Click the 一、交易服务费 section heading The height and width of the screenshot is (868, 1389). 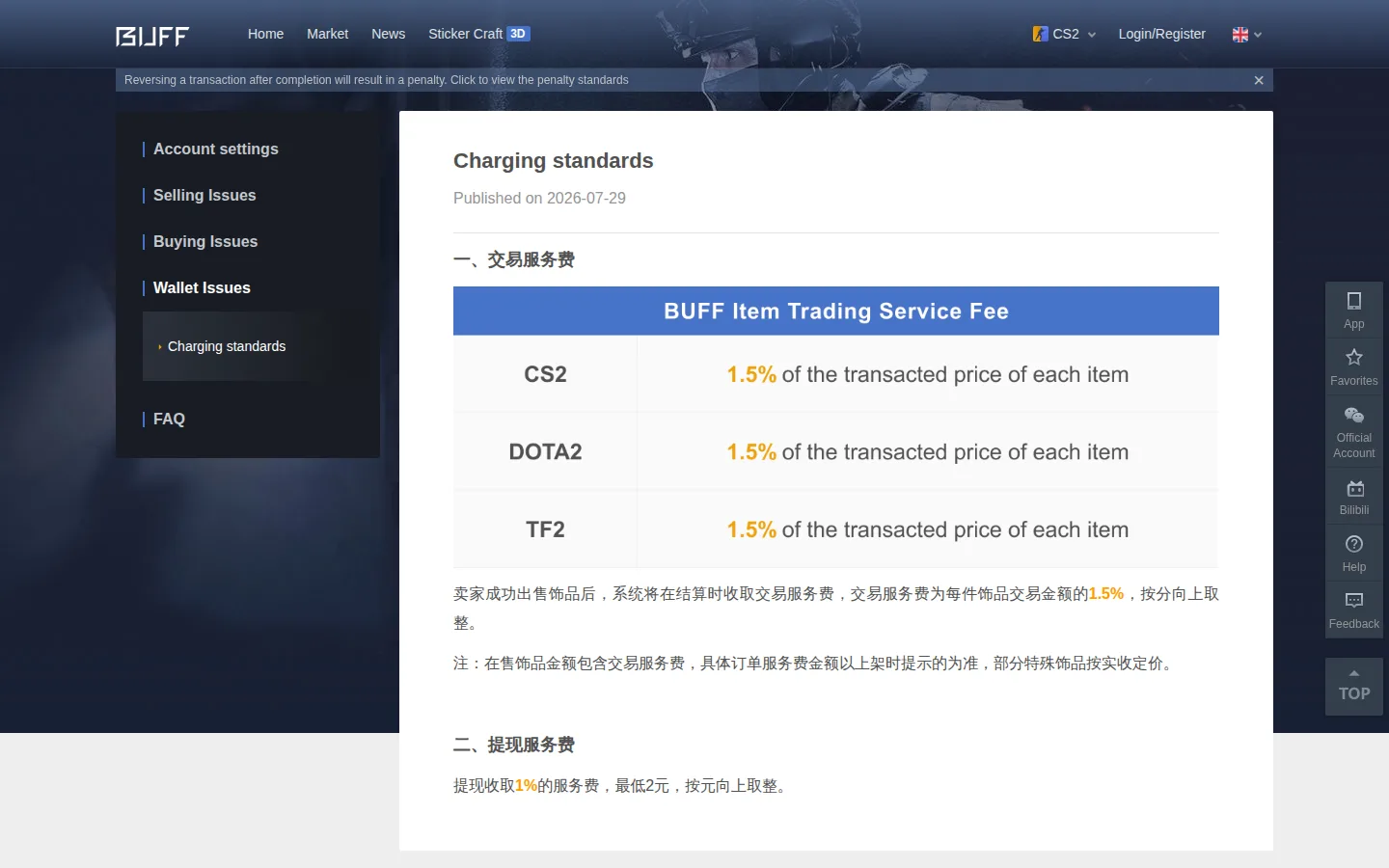tap(514, 259)
